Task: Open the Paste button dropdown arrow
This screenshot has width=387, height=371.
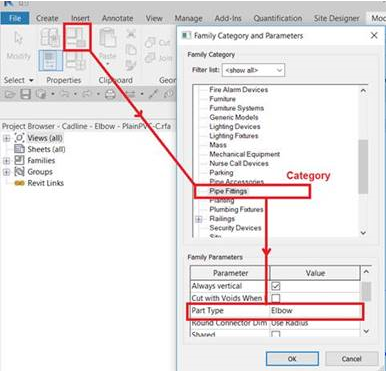Action: point(108,63)
